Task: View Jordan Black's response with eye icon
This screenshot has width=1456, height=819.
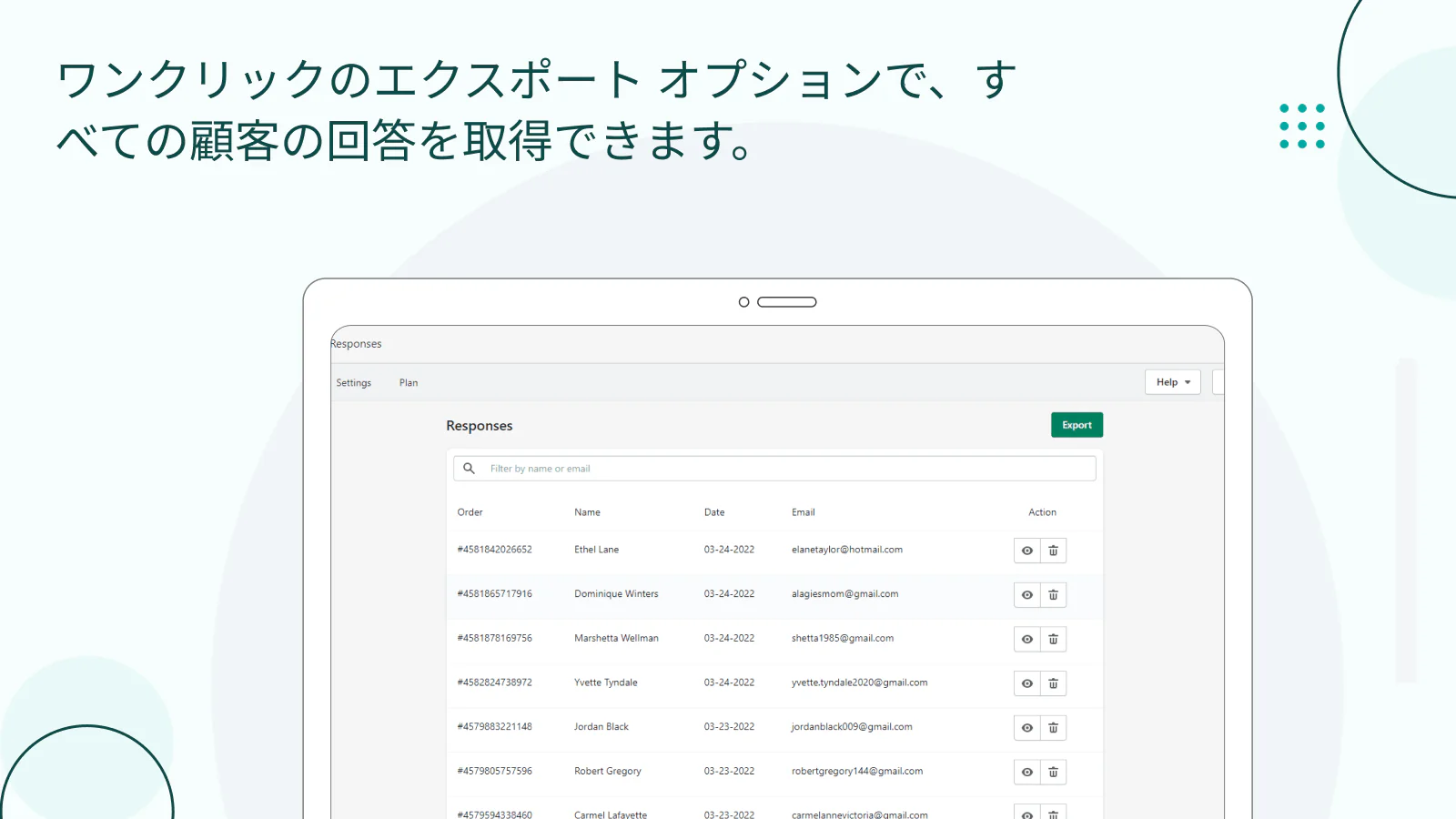Action: (1027, 728)
